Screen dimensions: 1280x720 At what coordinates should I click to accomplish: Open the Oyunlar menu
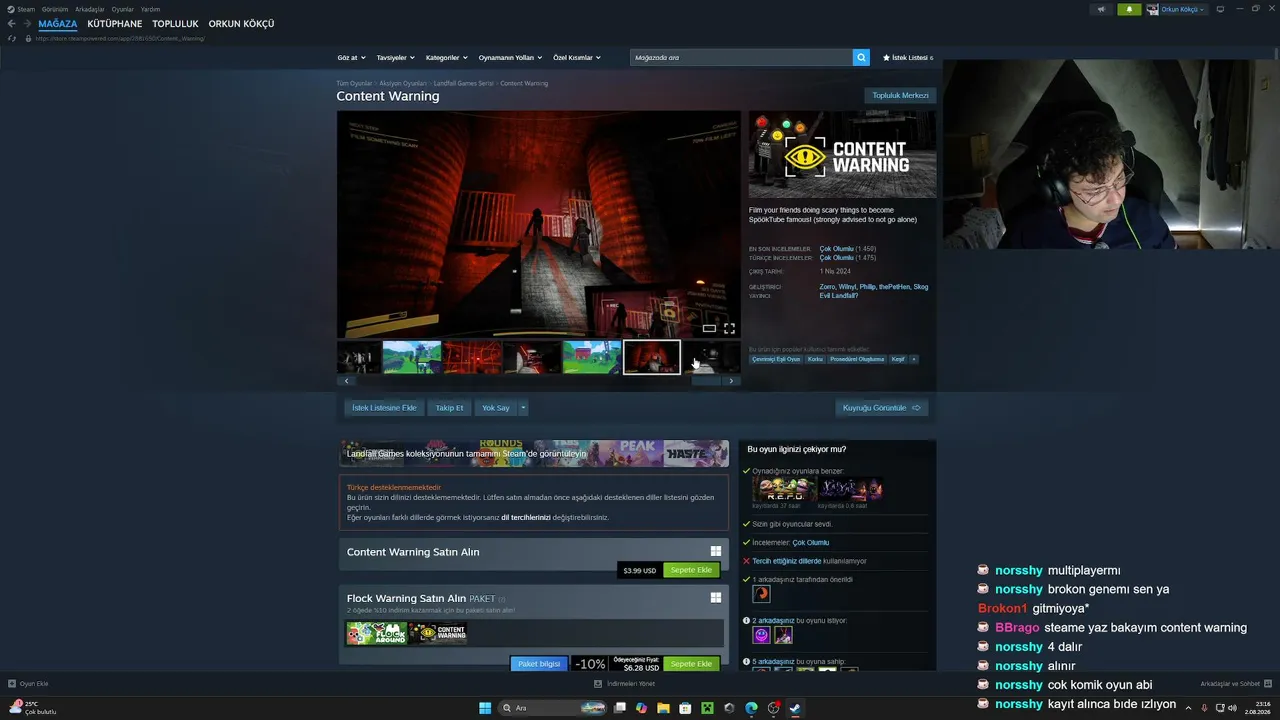pyautogui.click(x=122, y=9)
